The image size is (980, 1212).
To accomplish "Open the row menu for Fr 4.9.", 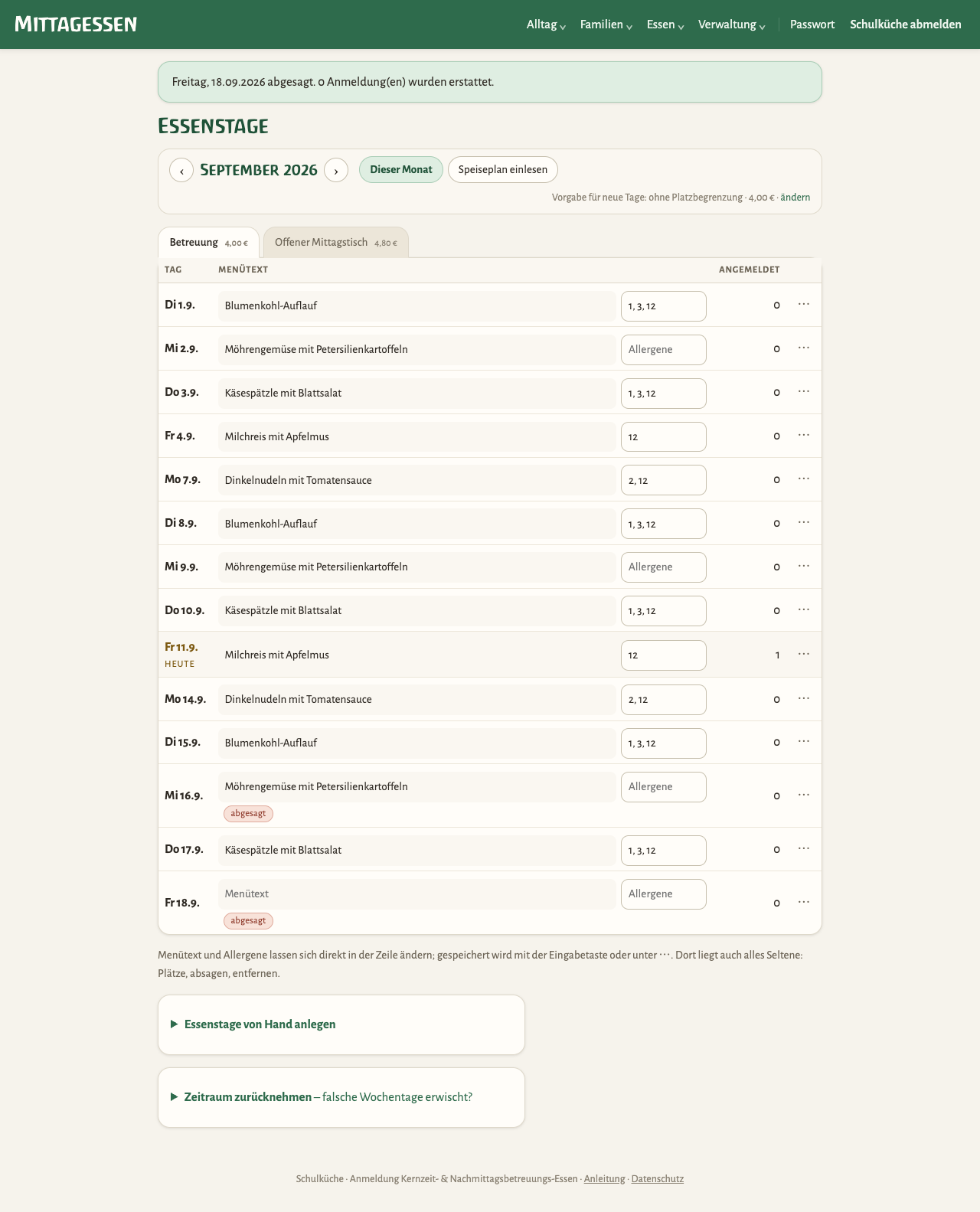I will pyautogui.click(x=804, y=436).
